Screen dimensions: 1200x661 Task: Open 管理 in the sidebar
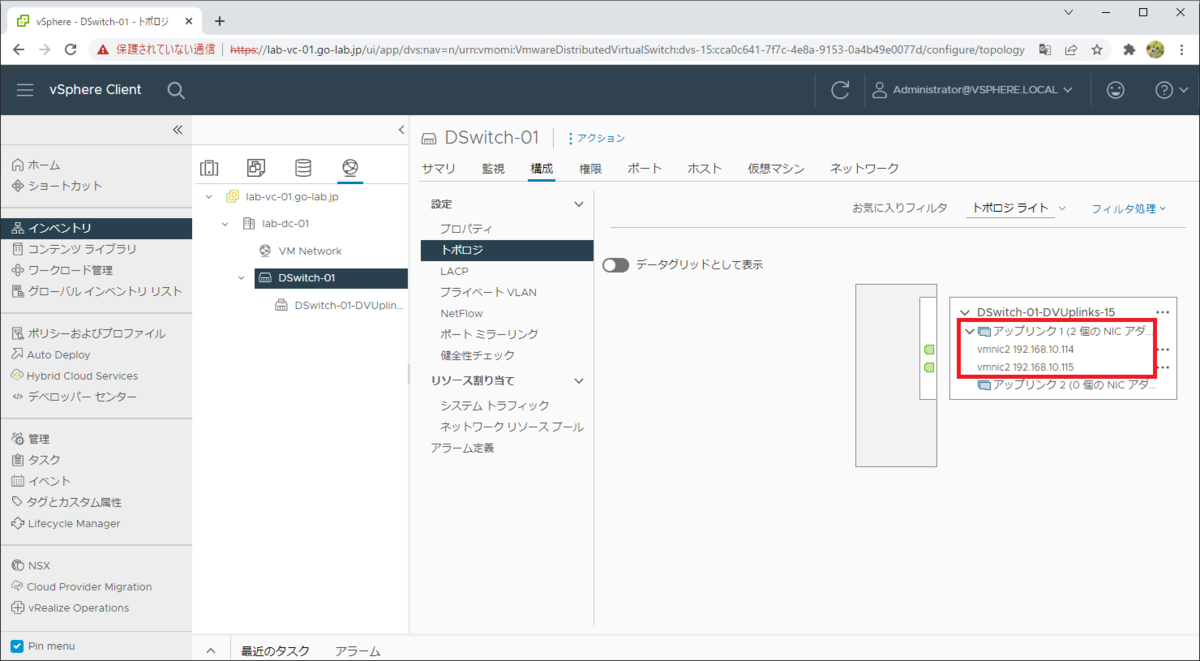(31, 439)
